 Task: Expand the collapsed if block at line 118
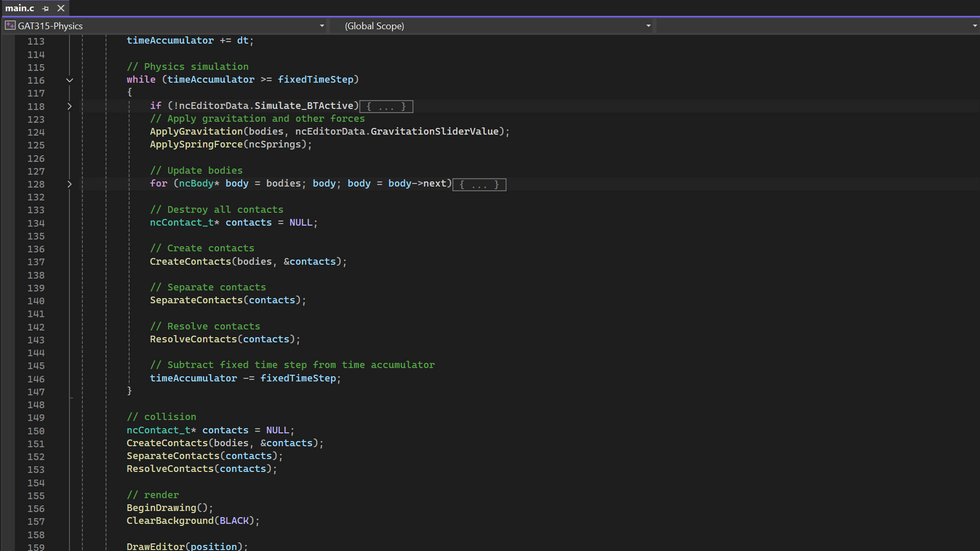coord(69,106)
